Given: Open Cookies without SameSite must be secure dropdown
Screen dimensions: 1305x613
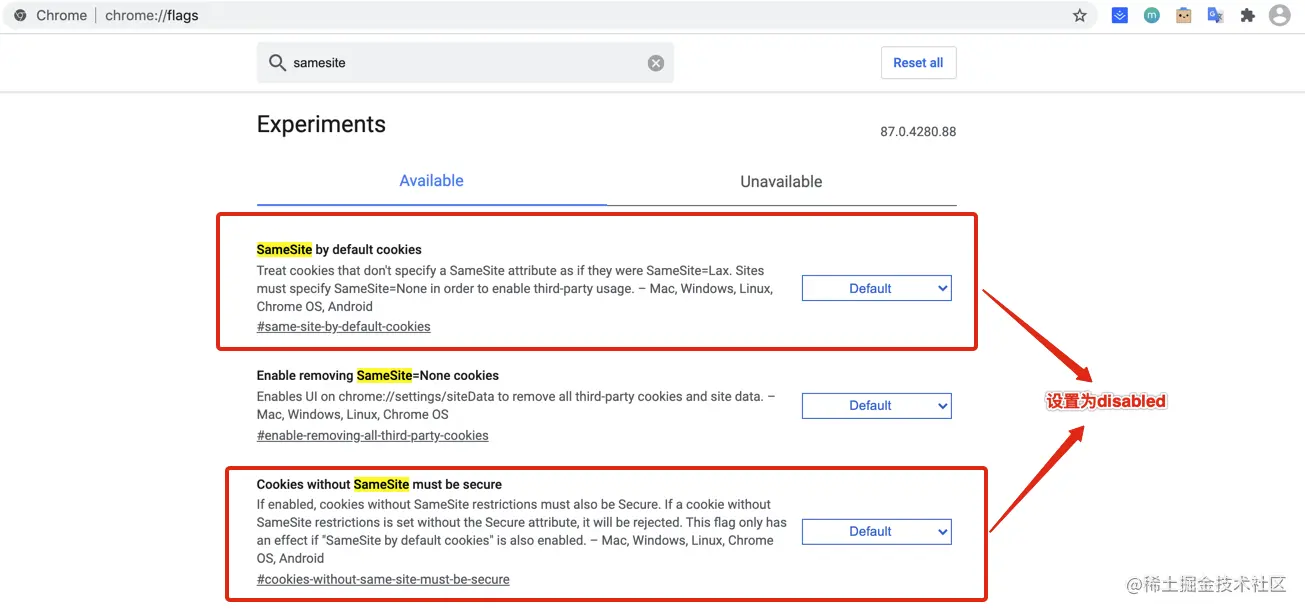Looking at the screenshot, I should (877, 531).
